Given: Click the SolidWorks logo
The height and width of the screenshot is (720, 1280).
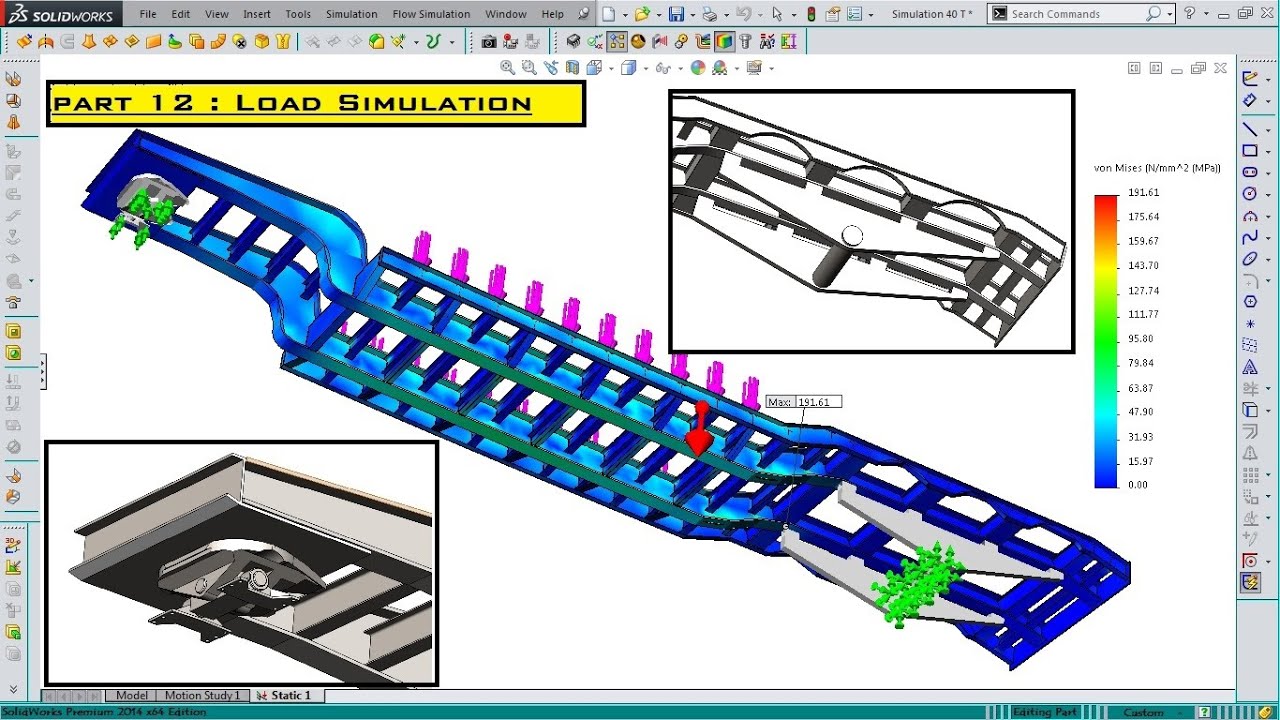Looking at the screenshot, I should [x=62, y=14].
